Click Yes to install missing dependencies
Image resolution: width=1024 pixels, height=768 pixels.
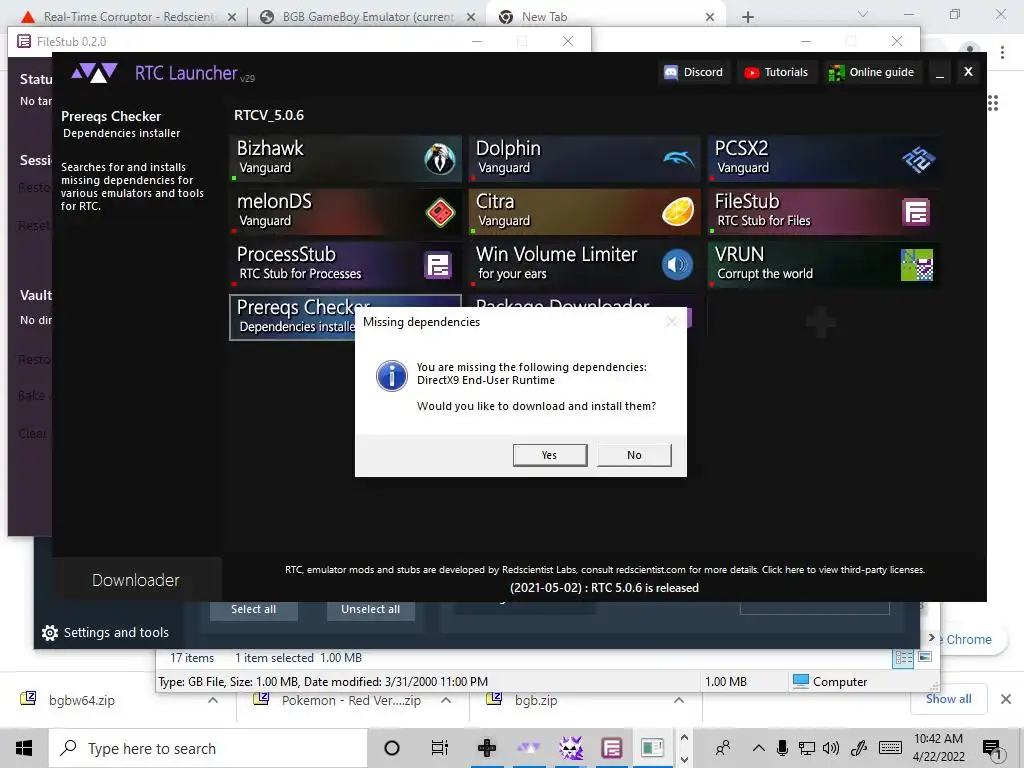[550, 455]
